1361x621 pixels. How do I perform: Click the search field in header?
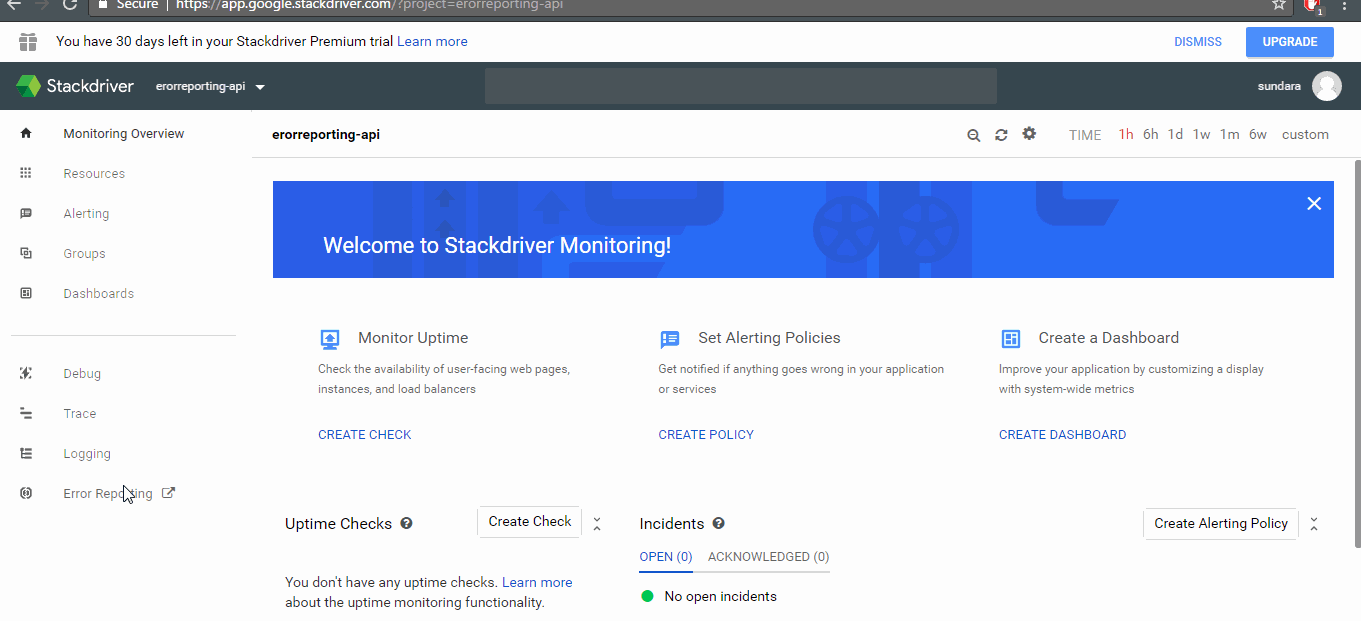click(x=741, y=86)
